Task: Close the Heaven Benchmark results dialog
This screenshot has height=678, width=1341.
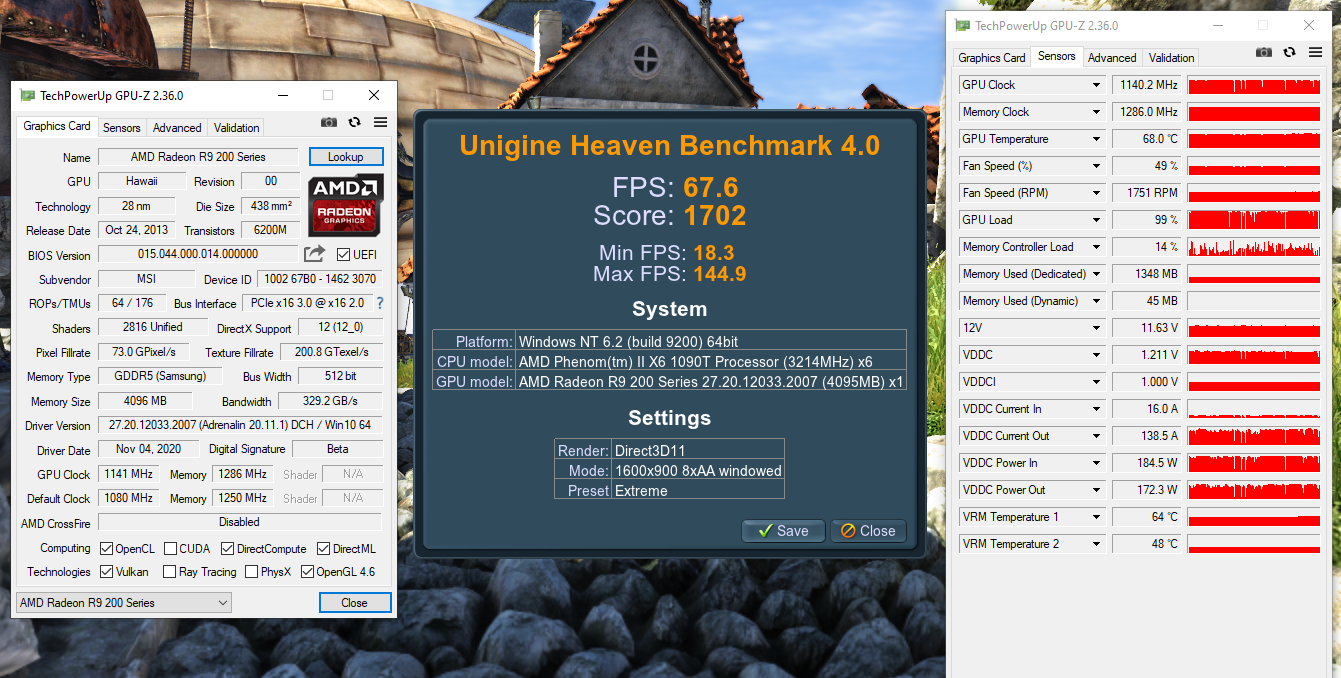Action: click(x=868, y=531)
